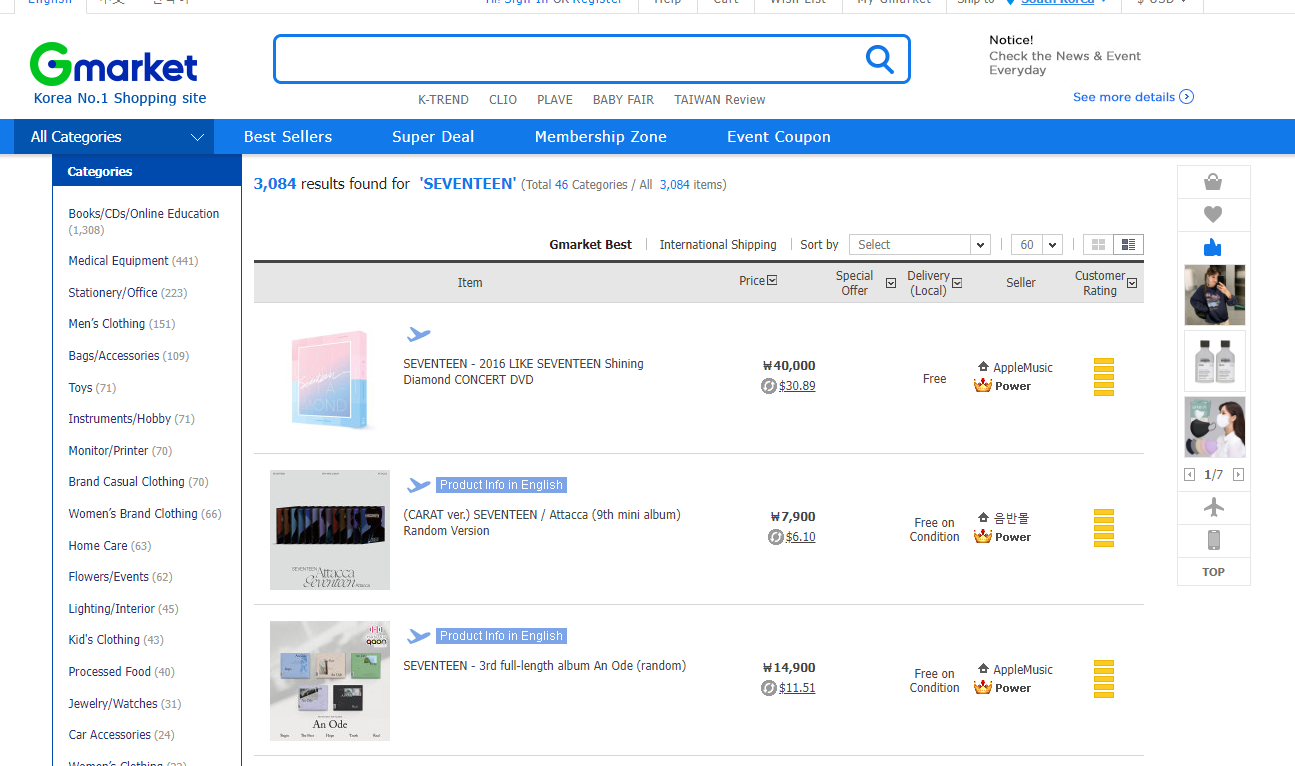Open the Sort by Select dropdown
This screenshot has height=766, width=1295.
[919, 245]
